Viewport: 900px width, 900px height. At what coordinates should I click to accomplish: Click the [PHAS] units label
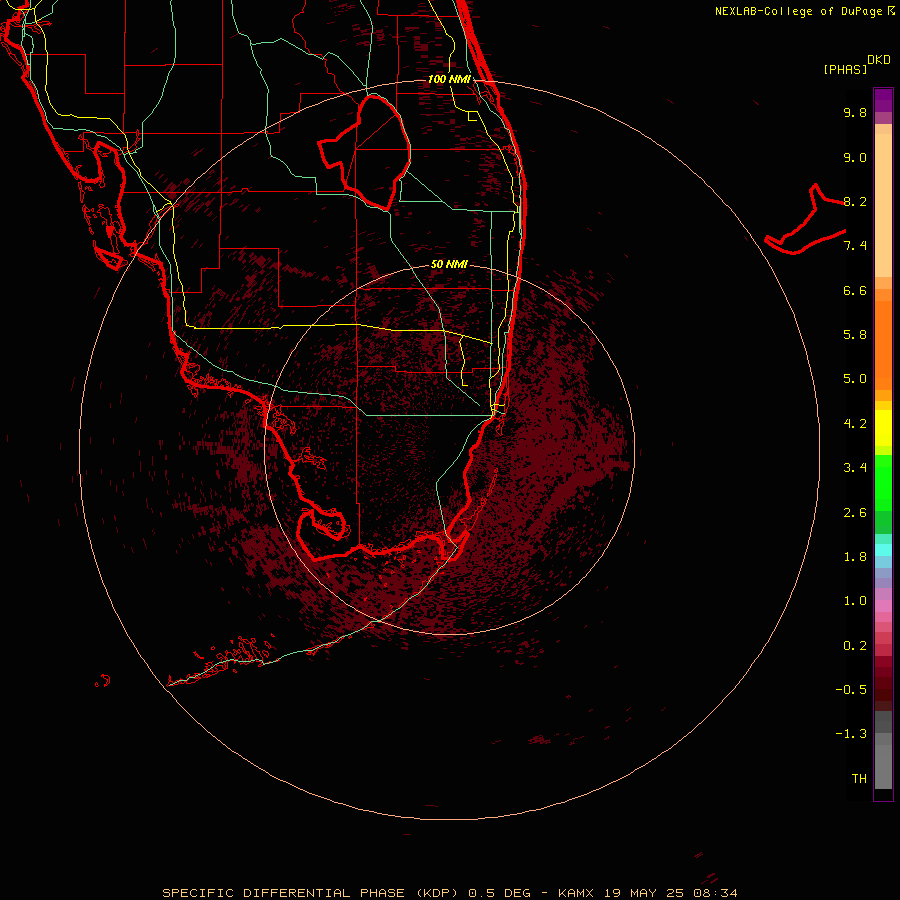coord(845,69)
